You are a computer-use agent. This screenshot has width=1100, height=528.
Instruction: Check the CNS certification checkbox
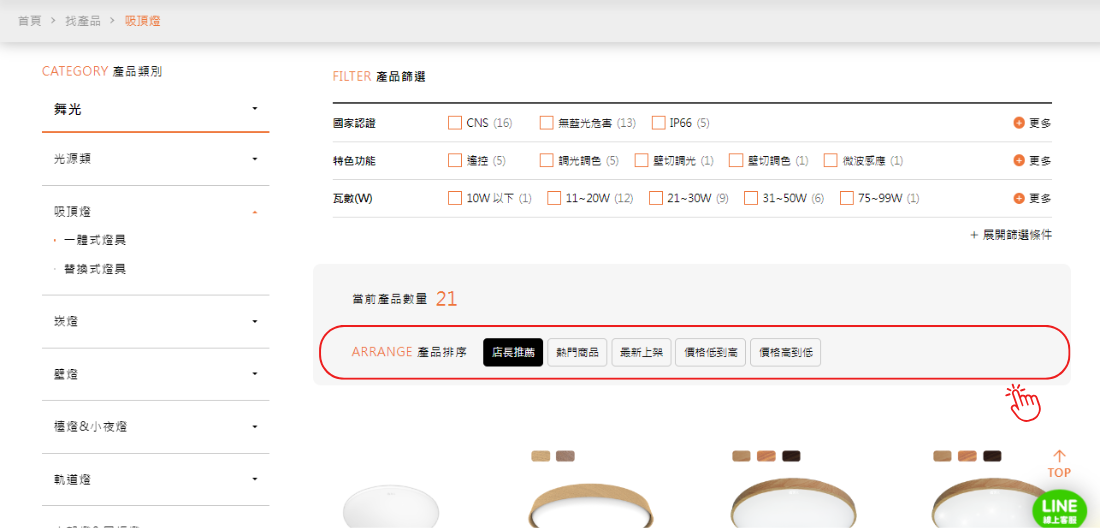(456, 123)
